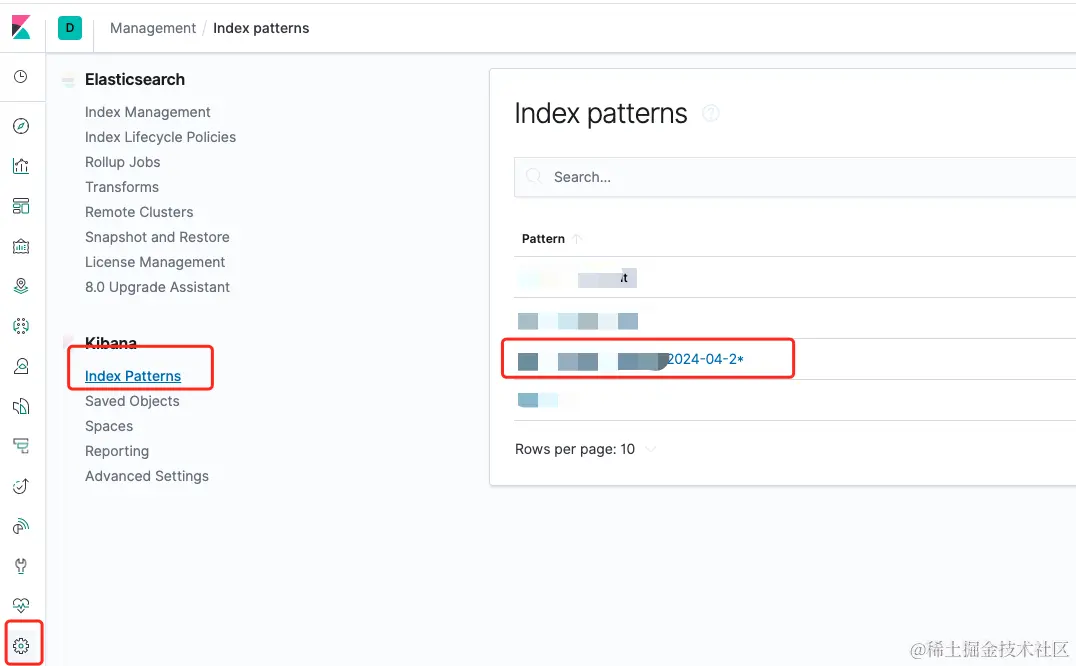Sort by the Pattern column header
1076x666 pixels.
click(544, 239)
